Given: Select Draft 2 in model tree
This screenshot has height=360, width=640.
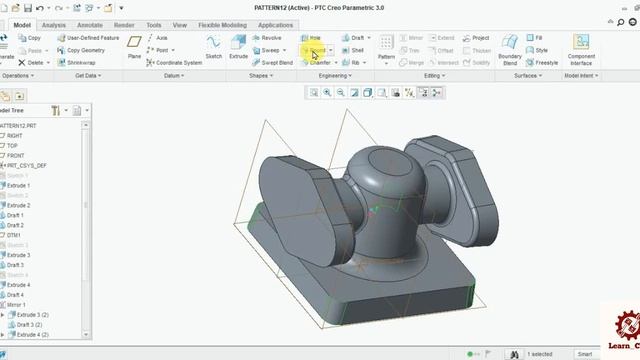Looking at the screenshot, I should [x=12, y=225].
